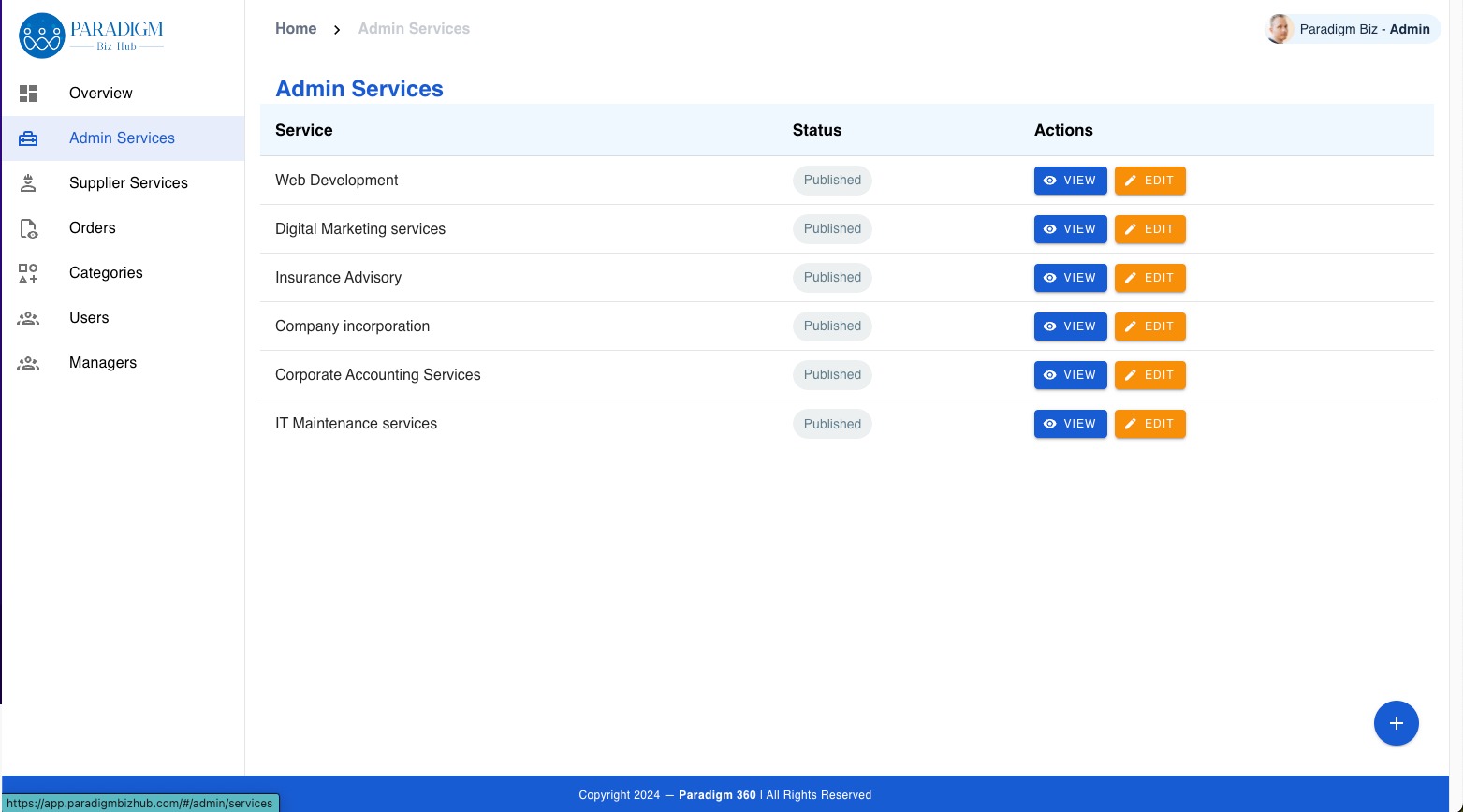The width and height of the screenshot is (1463, 812).
Task: Click the admin profile avatar picture
Action: click(x=1279, y=29)
